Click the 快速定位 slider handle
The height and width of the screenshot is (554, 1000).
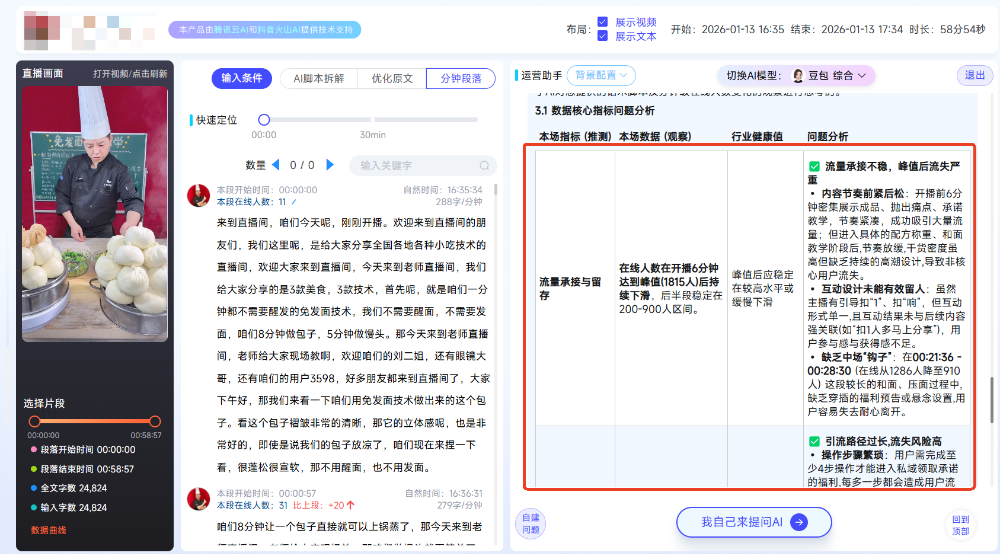(264, 119)
